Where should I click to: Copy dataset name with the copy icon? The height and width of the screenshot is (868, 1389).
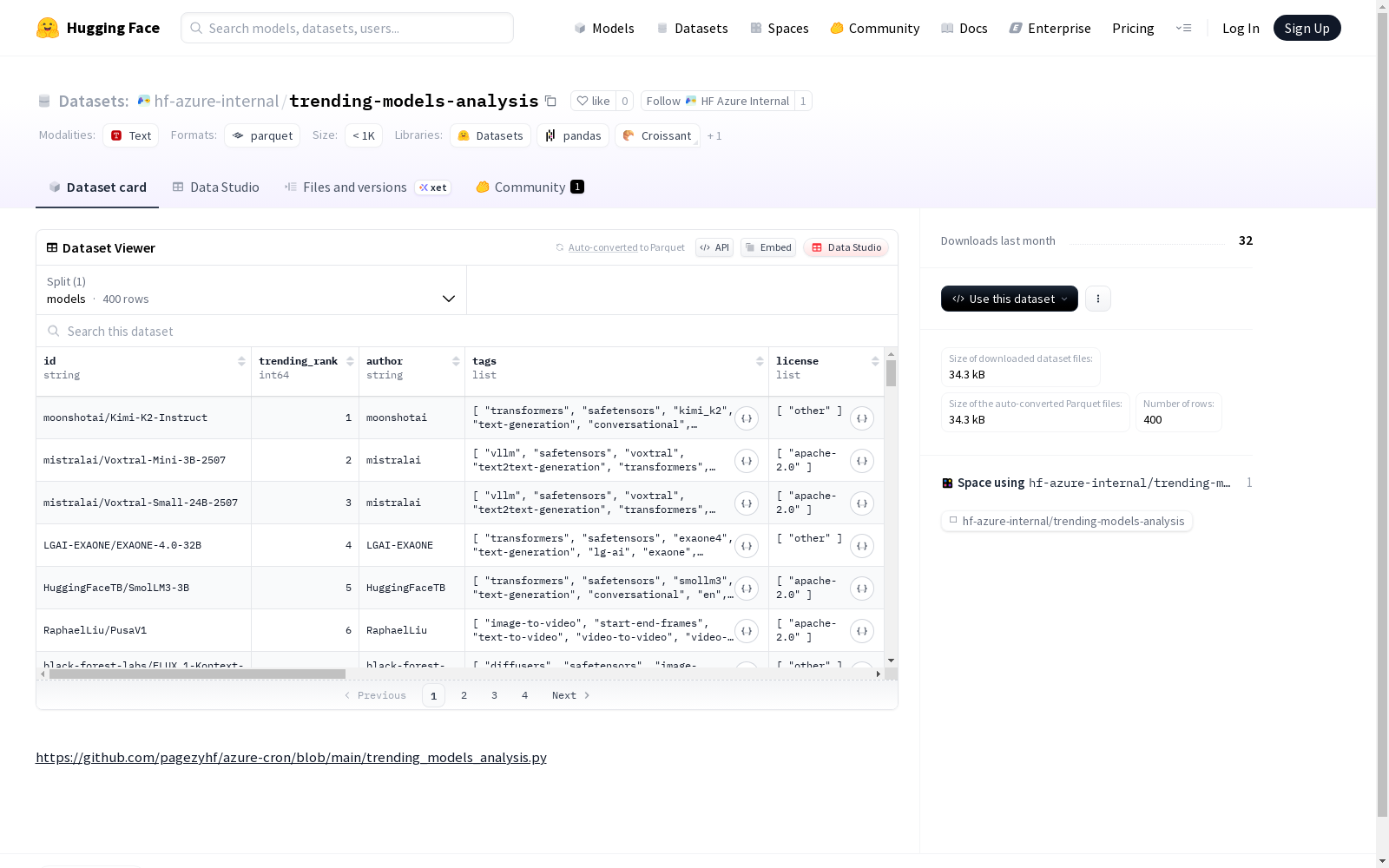[550, 101]
